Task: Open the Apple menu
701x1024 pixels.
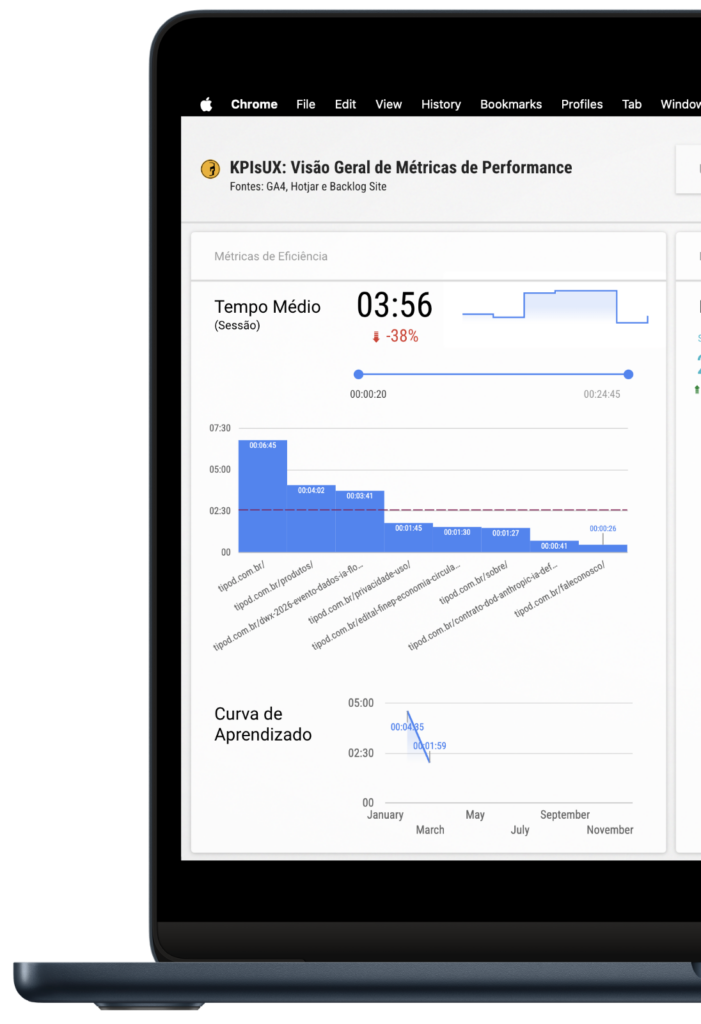Action: coord(206,104)
